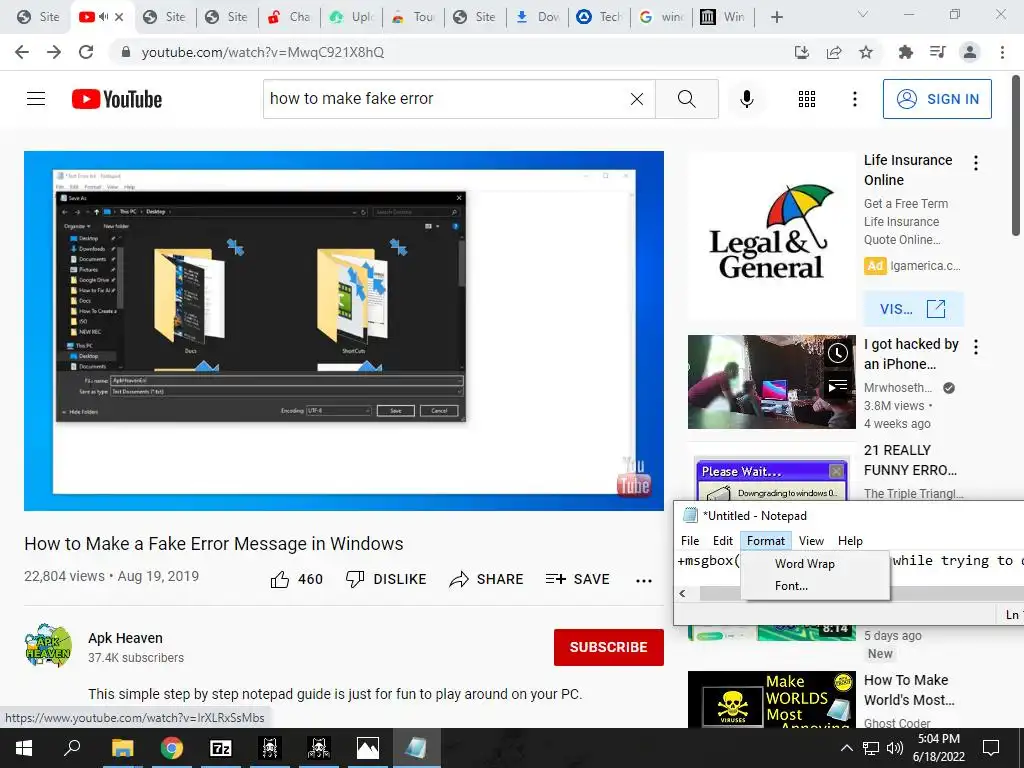Click the SIGN IN button
1024x768 pixels.
coord(937,99)
